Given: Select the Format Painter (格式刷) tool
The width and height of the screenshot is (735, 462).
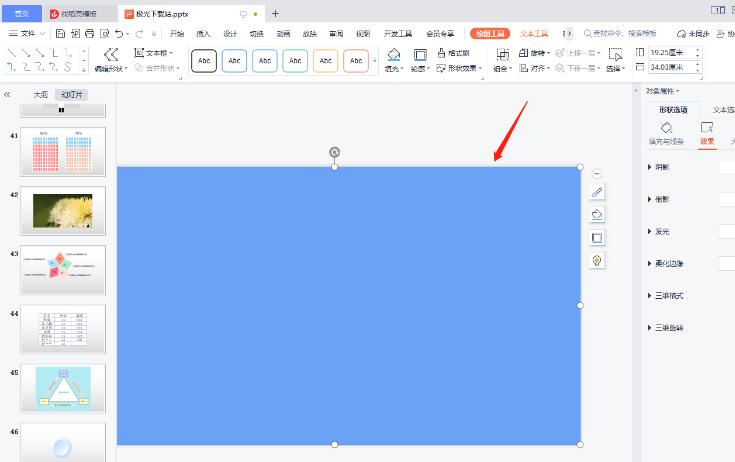Looking at the screenshot, I should 453,52.
